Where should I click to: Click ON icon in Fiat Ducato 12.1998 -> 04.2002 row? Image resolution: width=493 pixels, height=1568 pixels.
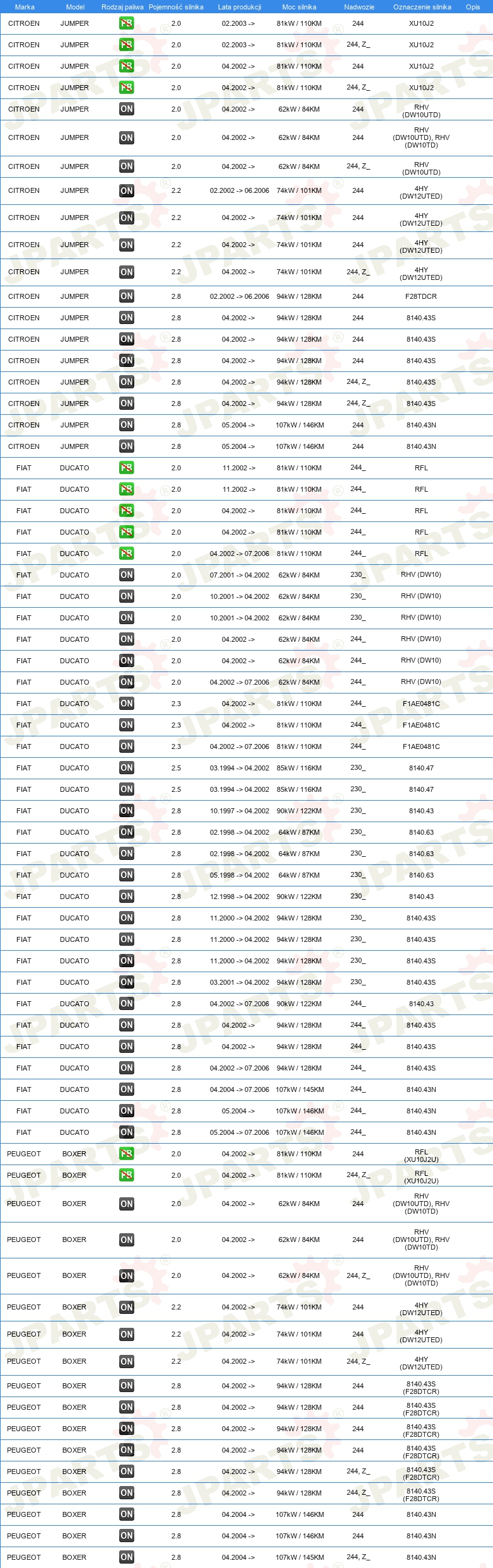[127, 897]
